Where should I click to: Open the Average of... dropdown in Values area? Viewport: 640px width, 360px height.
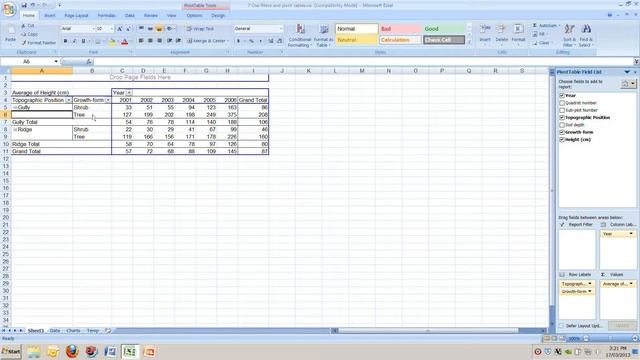pyautogui.click(x=631, y=284)
